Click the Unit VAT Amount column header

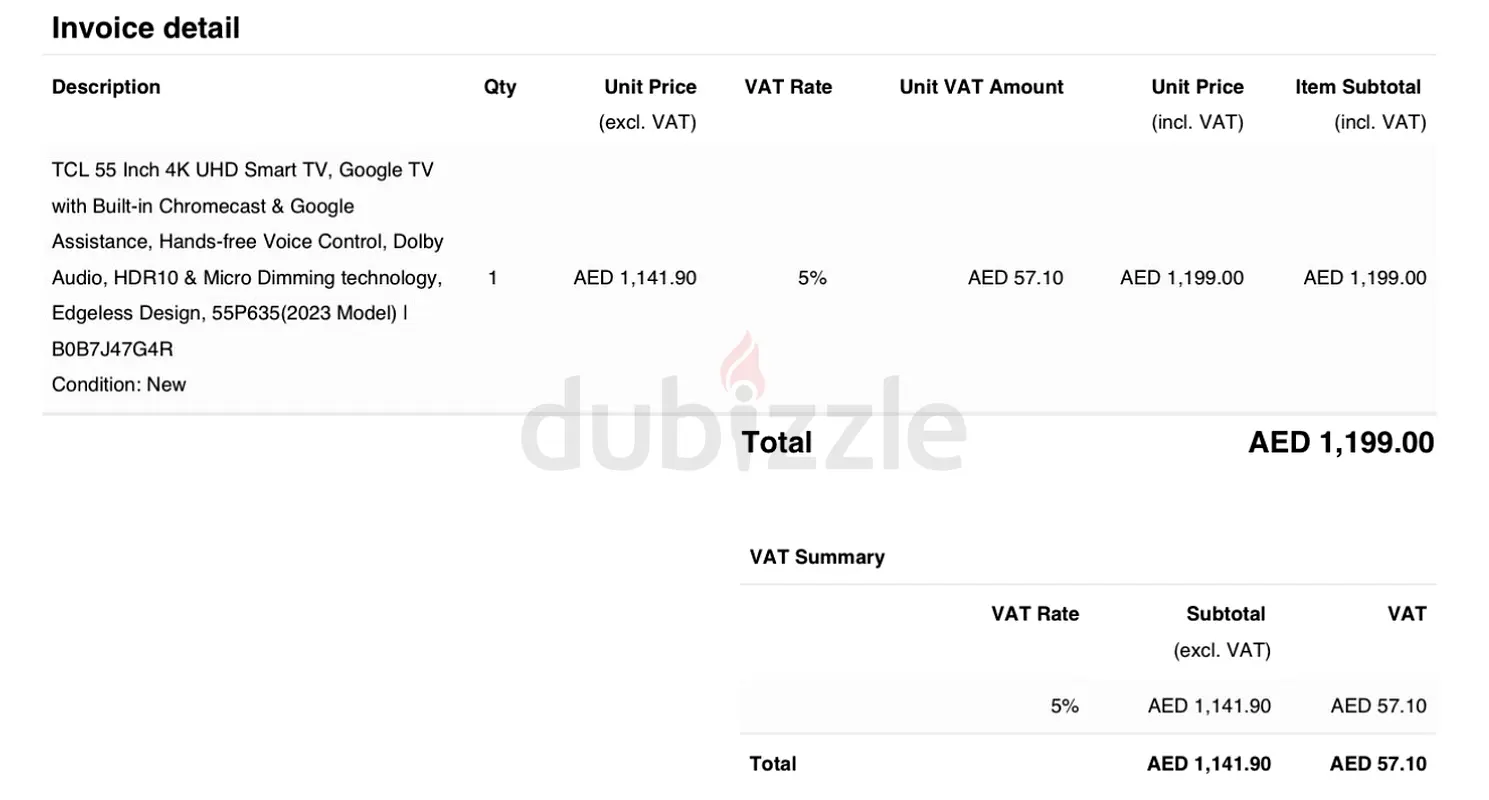coord(981,87)
